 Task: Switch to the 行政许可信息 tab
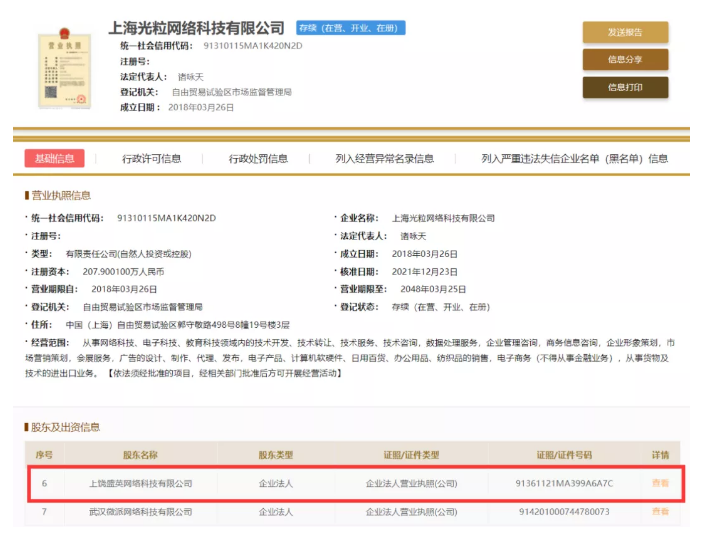151,158
